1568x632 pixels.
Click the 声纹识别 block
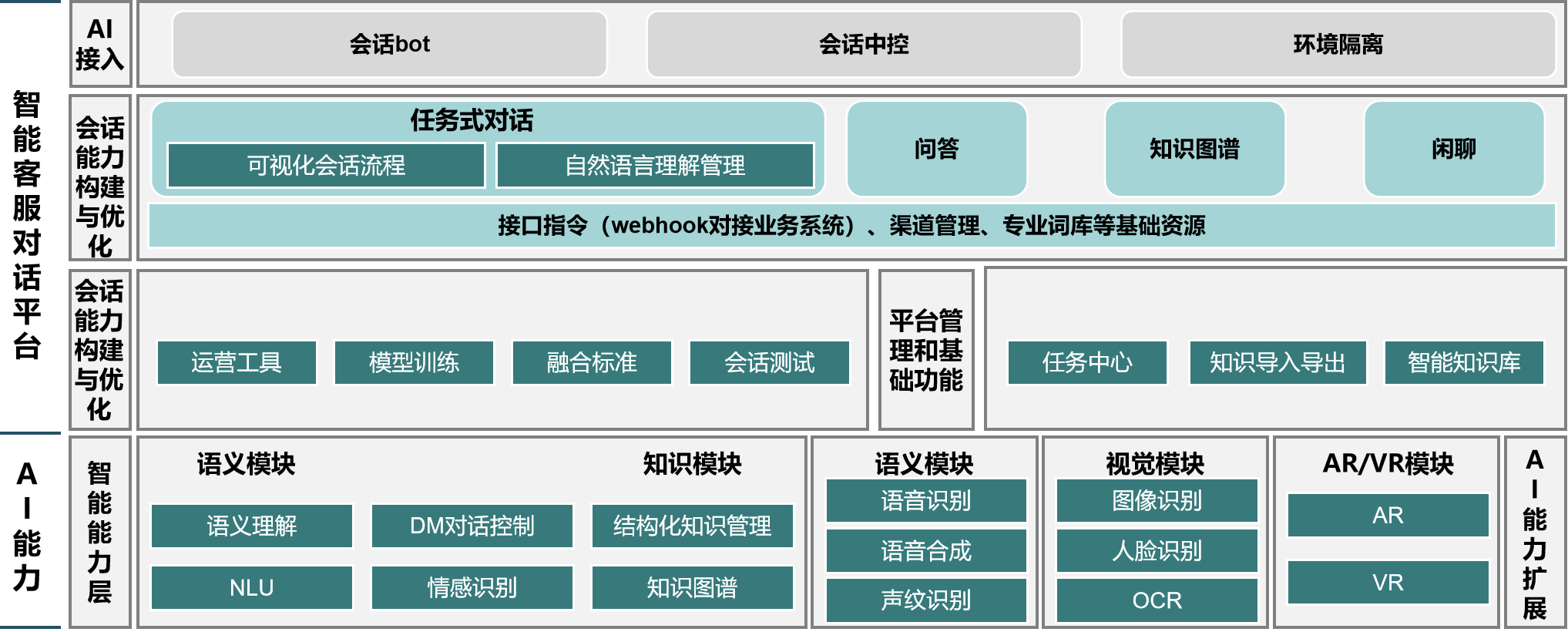(926, 600)
